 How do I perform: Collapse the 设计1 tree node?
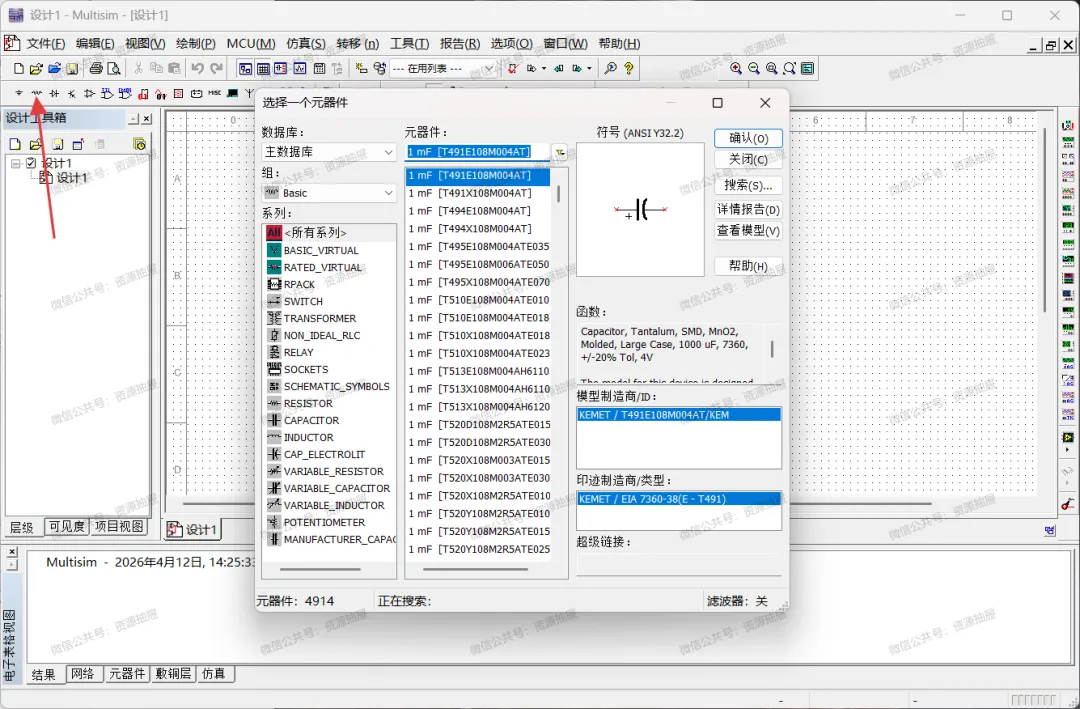tap(15, 164)
